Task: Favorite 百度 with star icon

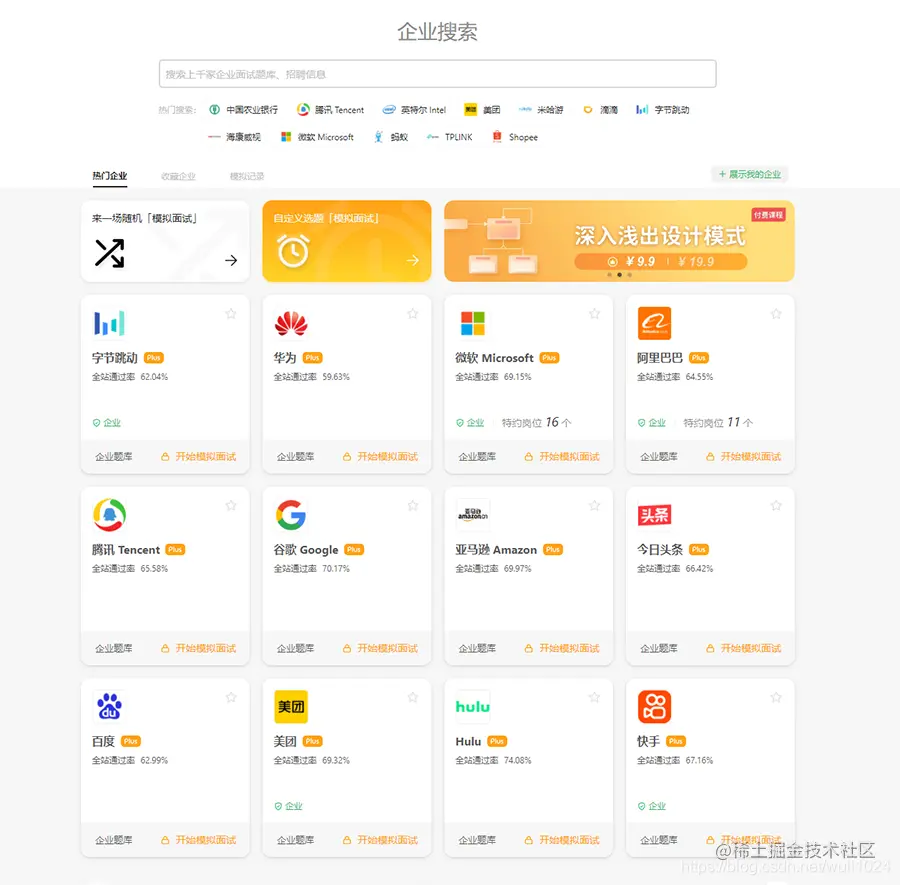Action: click(231, 697)
